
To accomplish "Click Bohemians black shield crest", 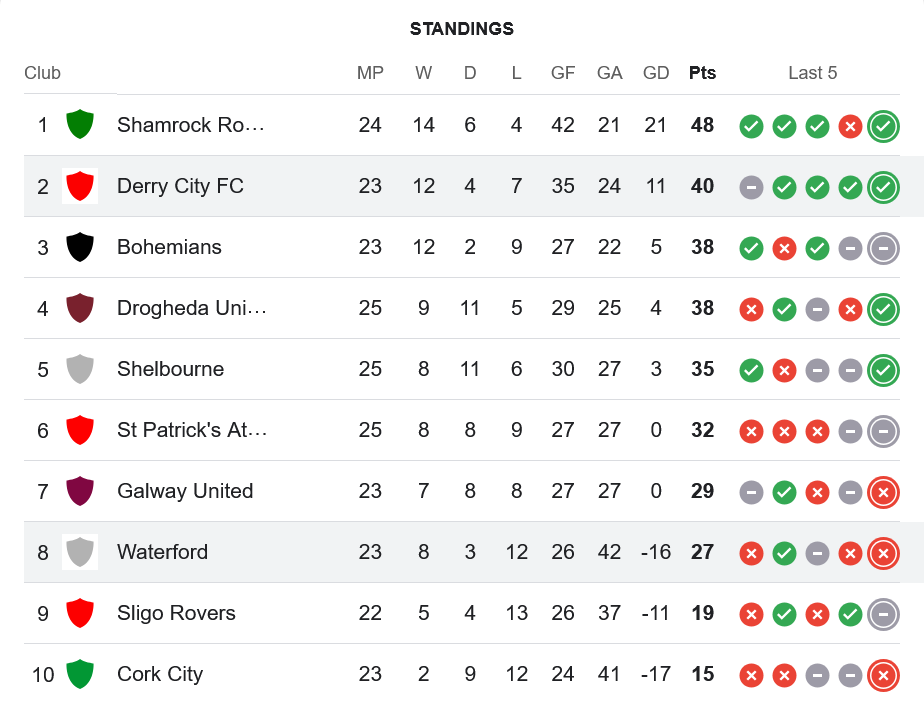I will pos(80,247).
